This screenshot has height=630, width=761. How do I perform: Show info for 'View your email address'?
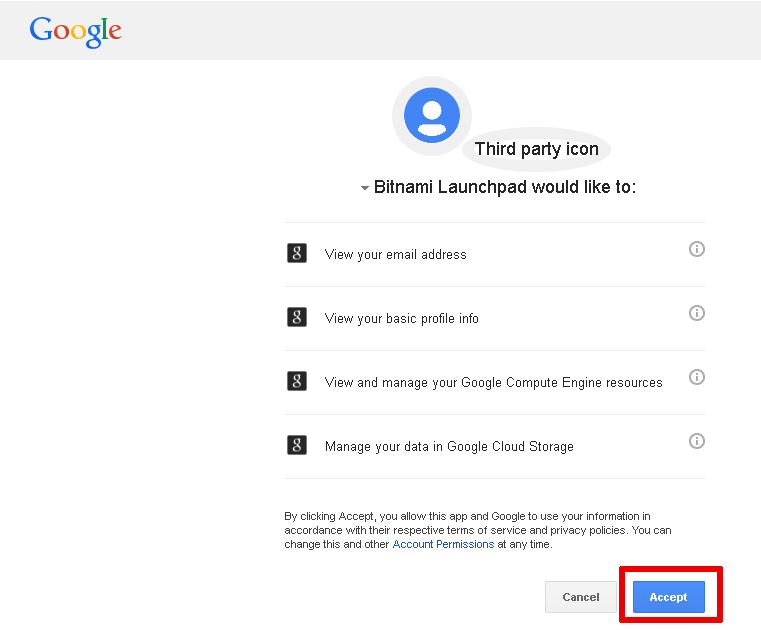tap(697, 249)
